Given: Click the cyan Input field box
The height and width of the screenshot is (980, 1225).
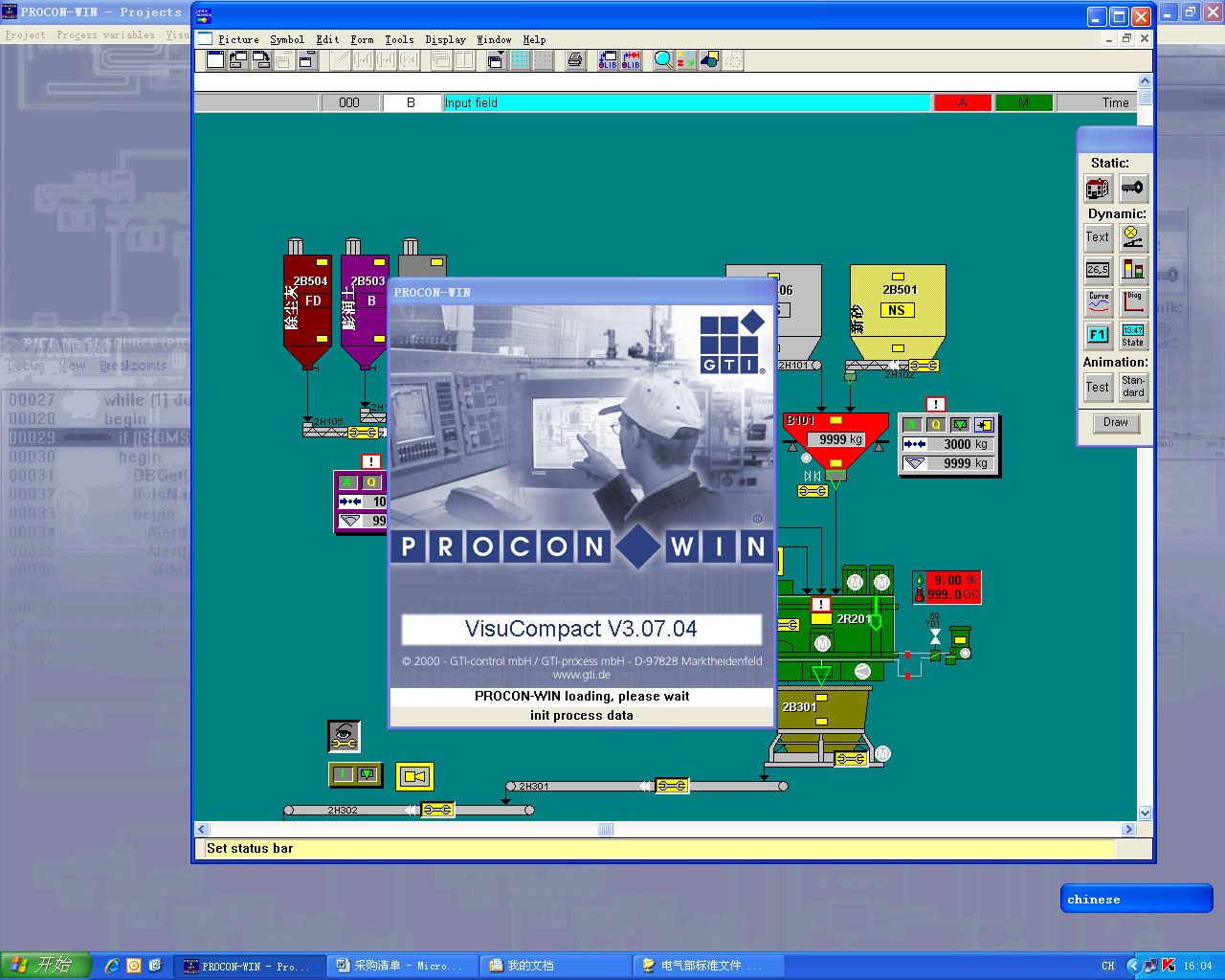Looking at the screenshot, I should (686, 102).
